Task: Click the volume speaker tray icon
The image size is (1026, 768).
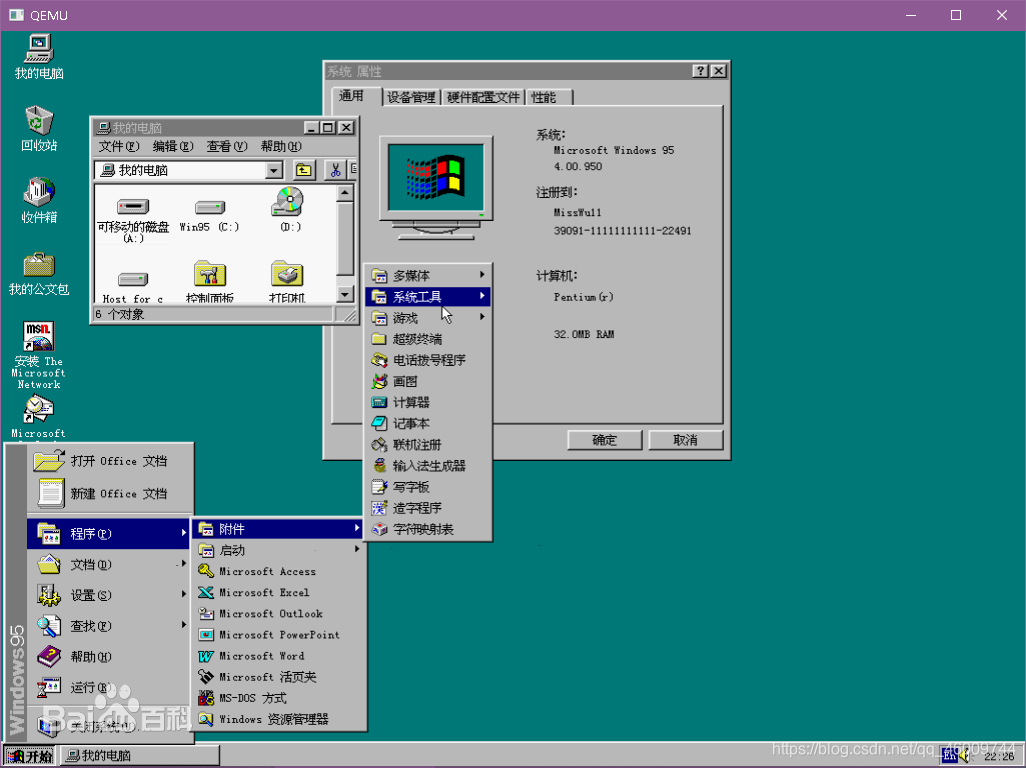Action: [x=966, y=756]
